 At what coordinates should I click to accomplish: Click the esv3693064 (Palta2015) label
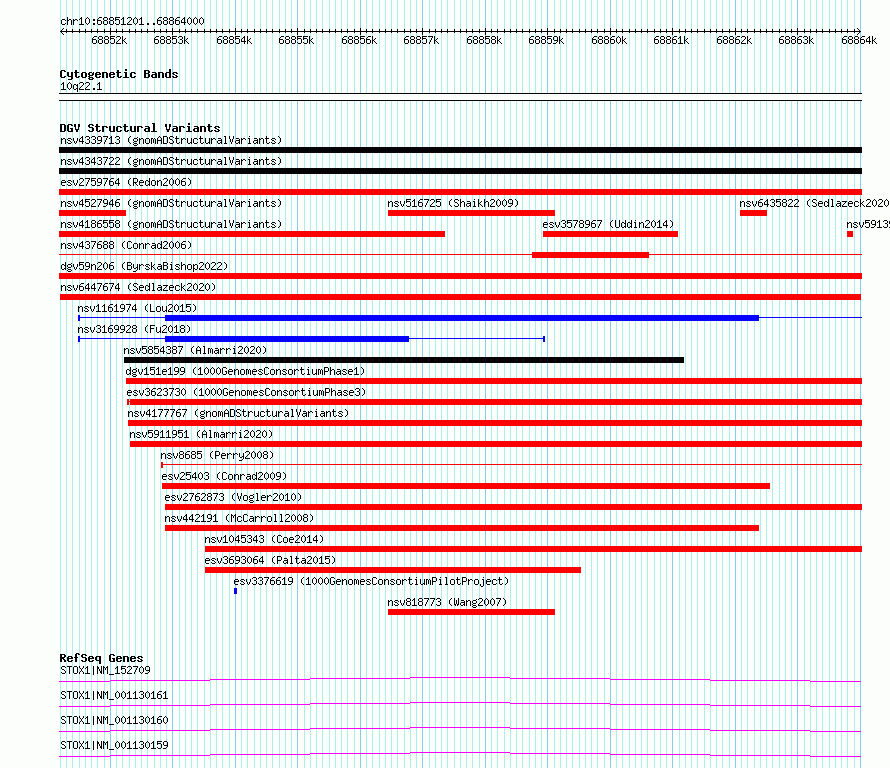[x=270, y=560]
